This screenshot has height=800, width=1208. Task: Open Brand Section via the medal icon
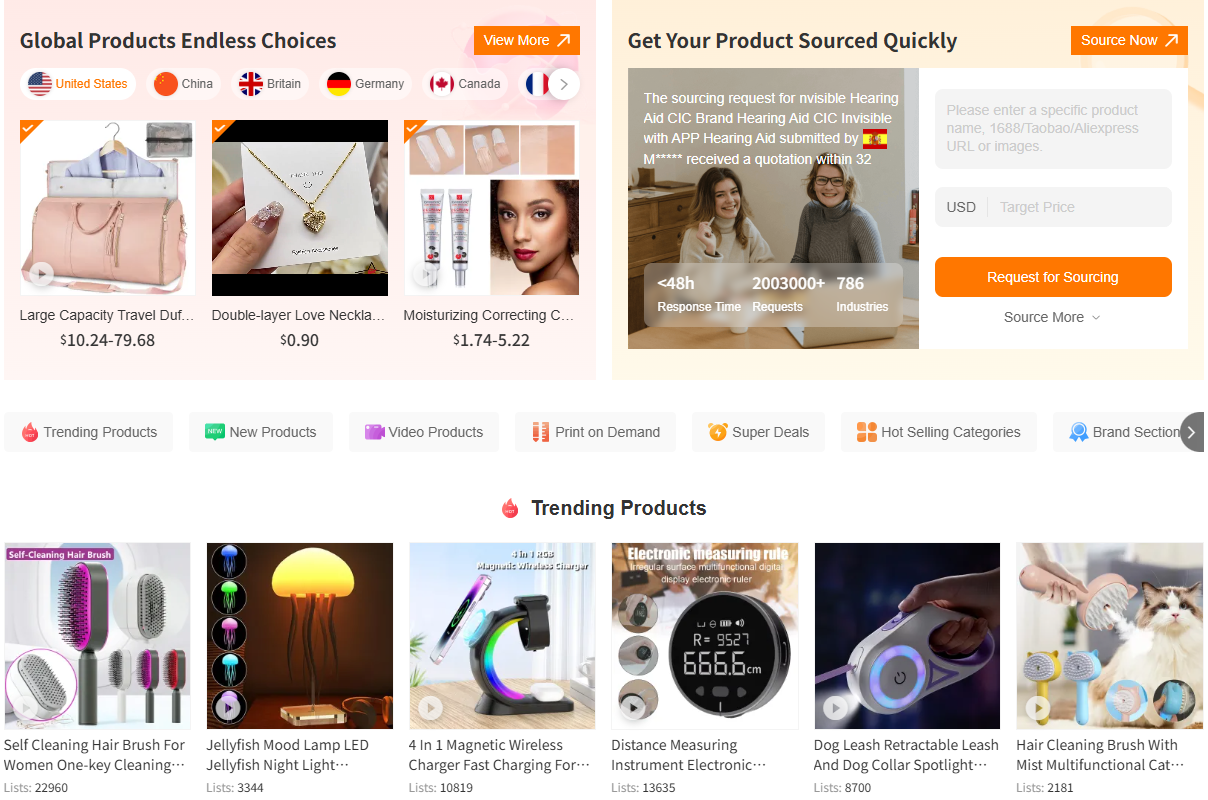click(1078, 432)
